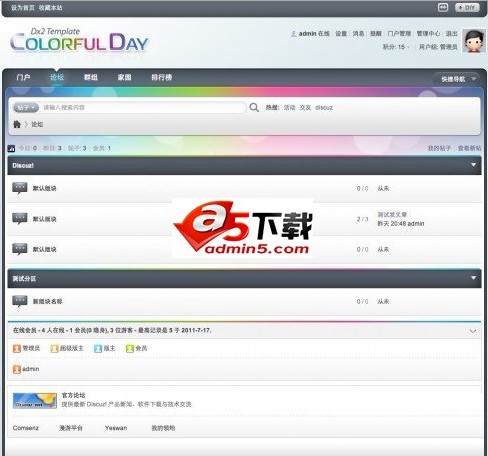Open the 提醒 link
Viewport: 488px width, 456px height.
click(x=376, y=34)
